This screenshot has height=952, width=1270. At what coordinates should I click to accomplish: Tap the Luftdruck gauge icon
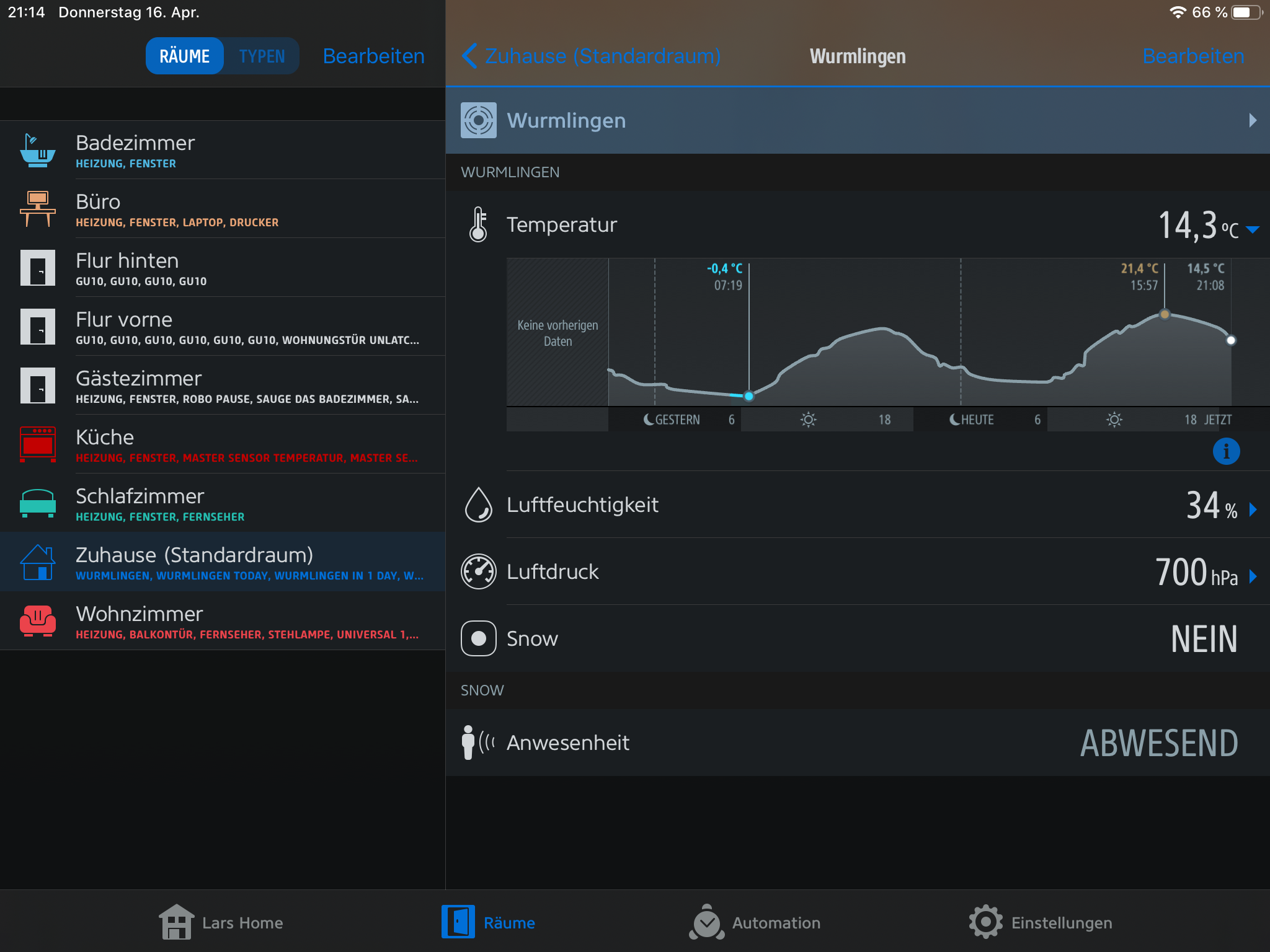click(478, 571)
